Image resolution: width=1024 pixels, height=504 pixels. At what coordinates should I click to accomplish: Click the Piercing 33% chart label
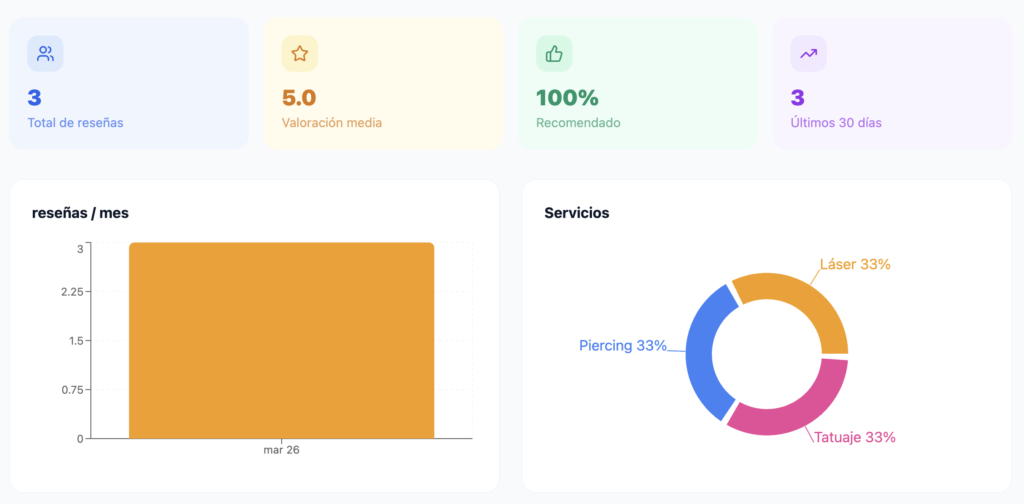622,346
